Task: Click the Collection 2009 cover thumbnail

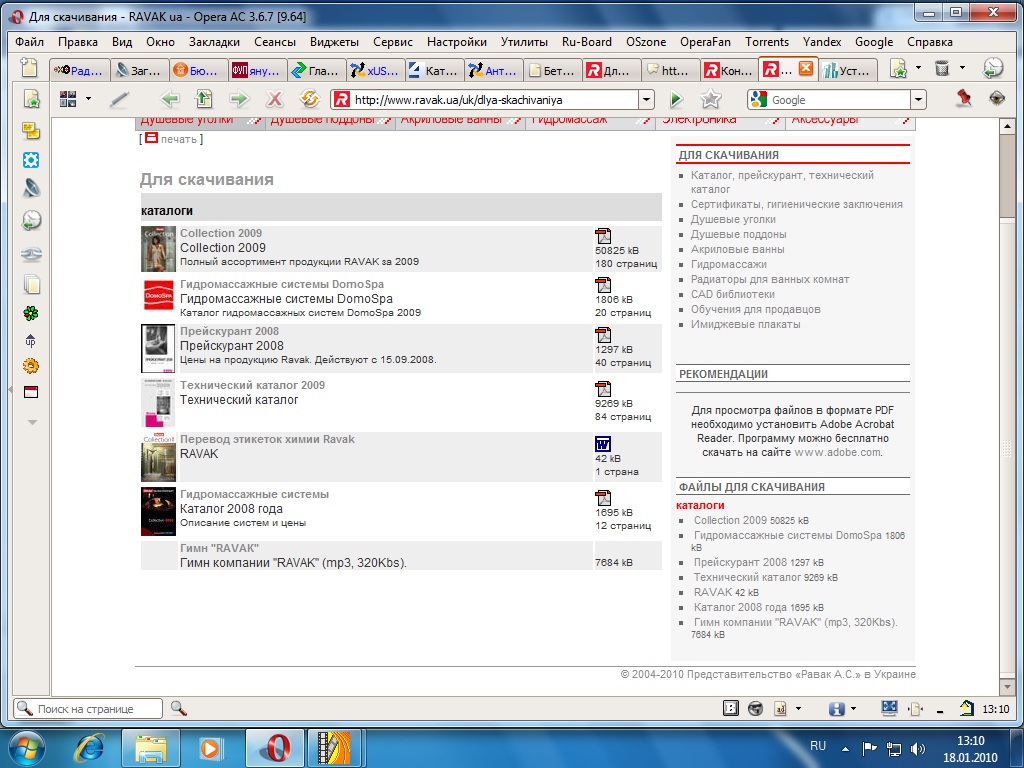Action: tap(158, 249)
